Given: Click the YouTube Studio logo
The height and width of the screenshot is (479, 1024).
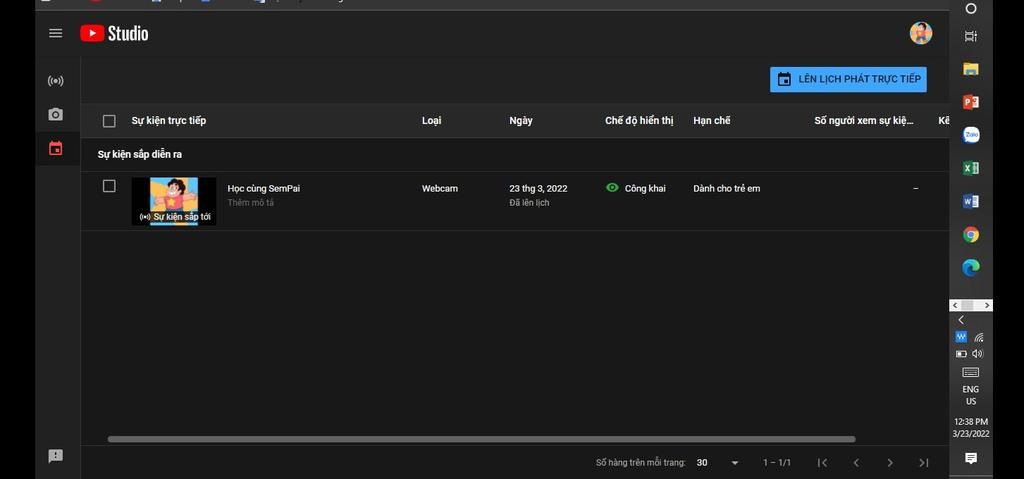Looking at the screenshot, I should [x=114, y=33].
